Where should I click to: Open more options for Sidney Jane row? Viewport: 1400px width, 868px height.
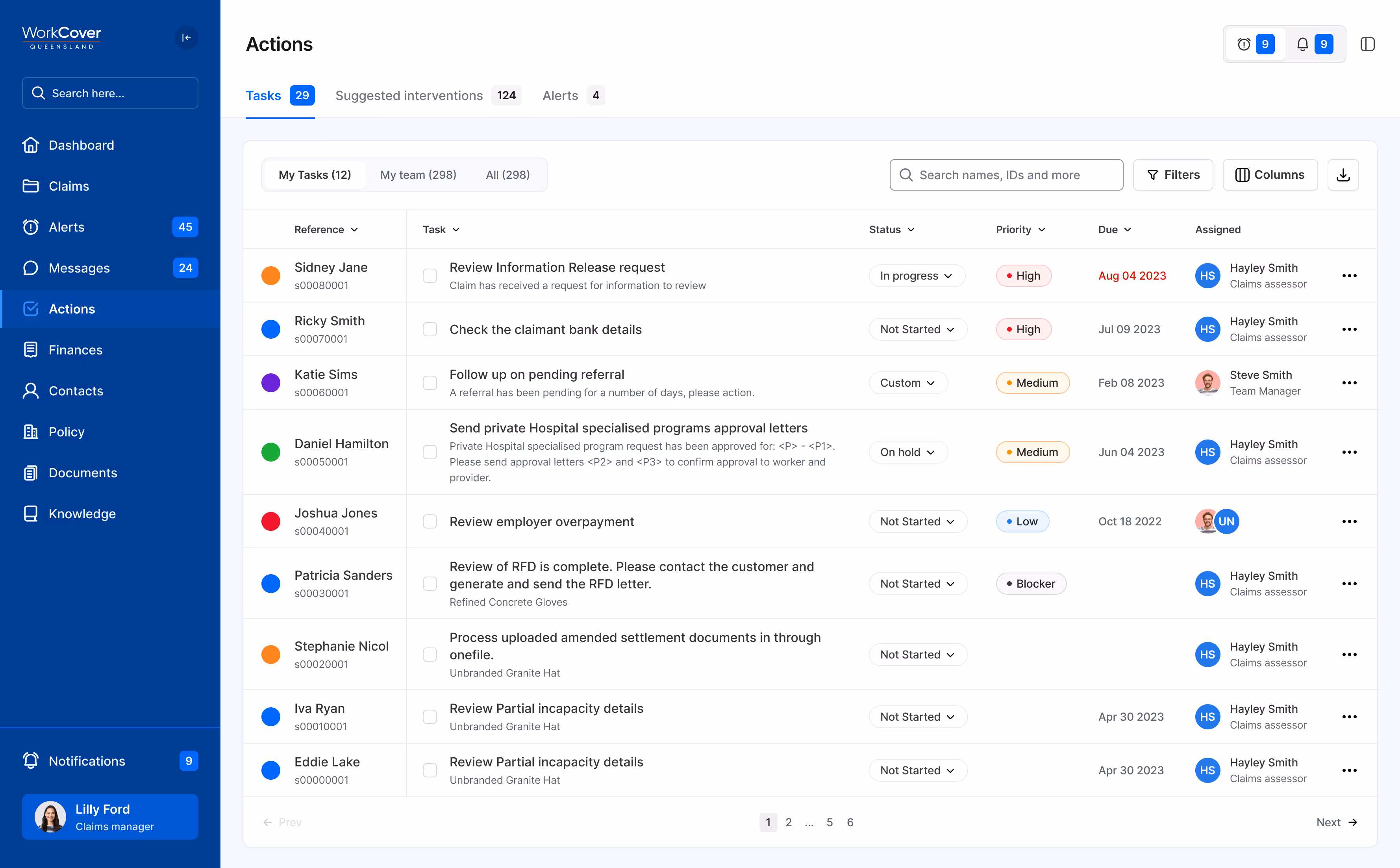tap(1350, 276)
